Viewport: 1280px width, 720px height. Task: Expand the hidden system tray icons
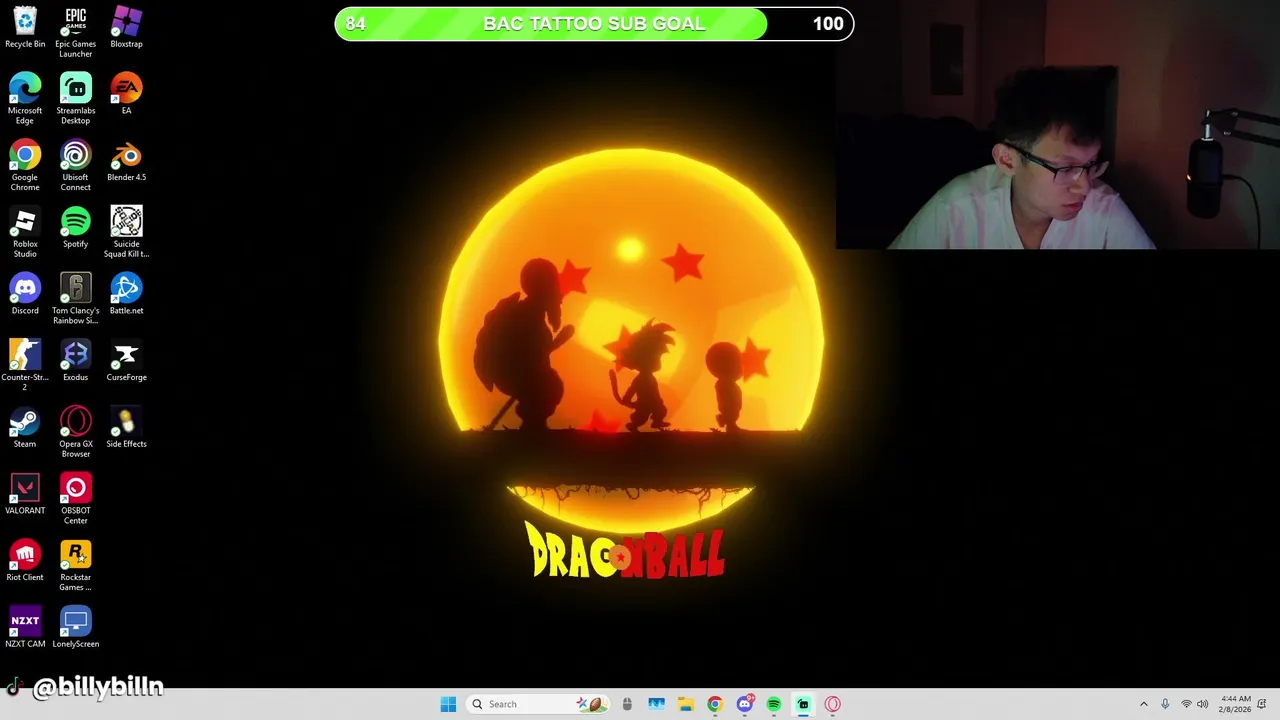click(x=1144, y=704)
